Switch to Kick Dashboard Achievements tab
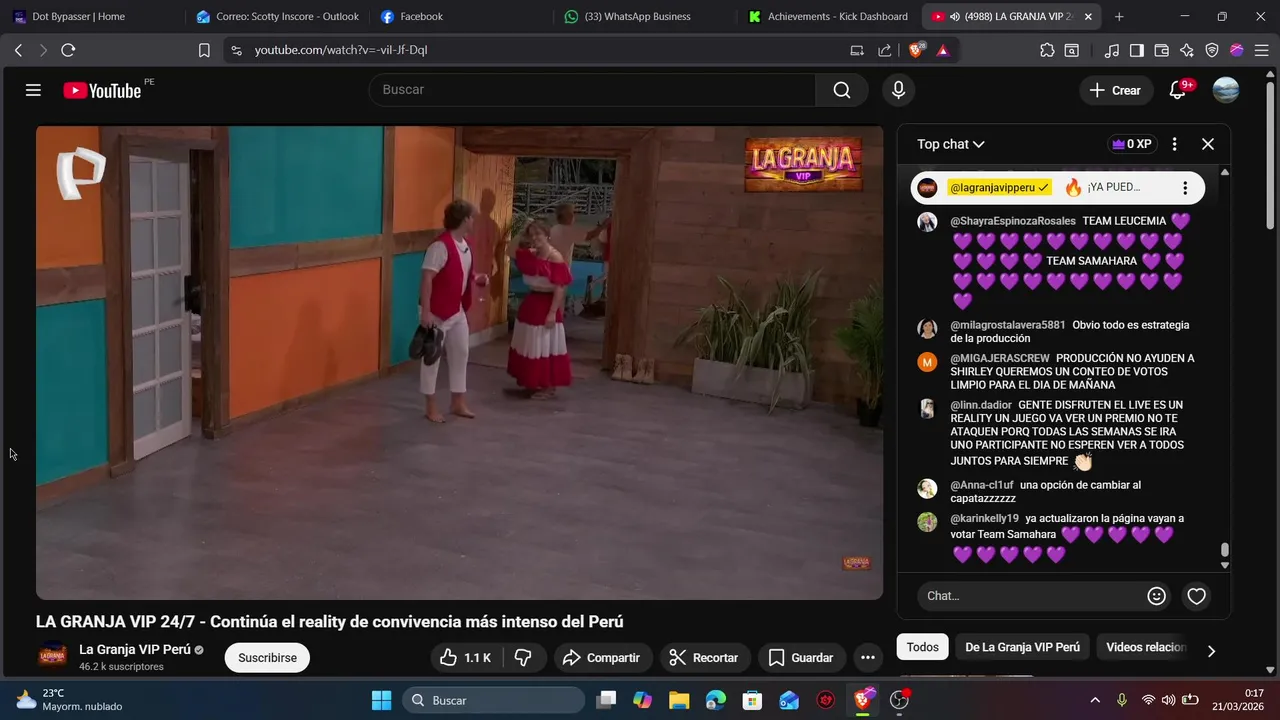Image resolution: width=1280 pixels, height=720 pixels. [829, 16]
